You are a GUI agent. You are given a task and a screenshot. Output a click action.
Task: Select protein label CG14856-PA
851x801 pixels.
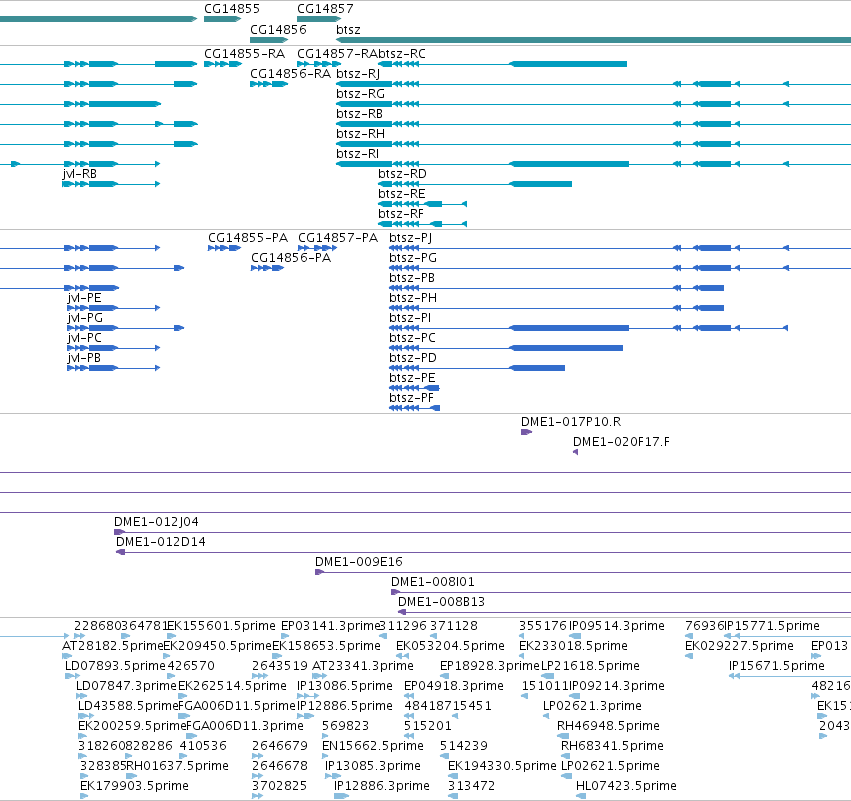click(x=291, y=258)
